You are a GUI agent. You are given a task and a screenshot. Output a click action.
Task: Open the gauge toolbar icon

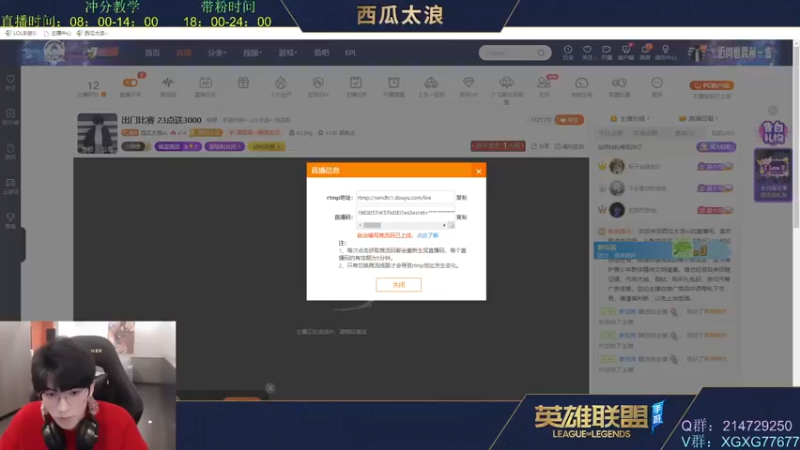click(582, 83)
